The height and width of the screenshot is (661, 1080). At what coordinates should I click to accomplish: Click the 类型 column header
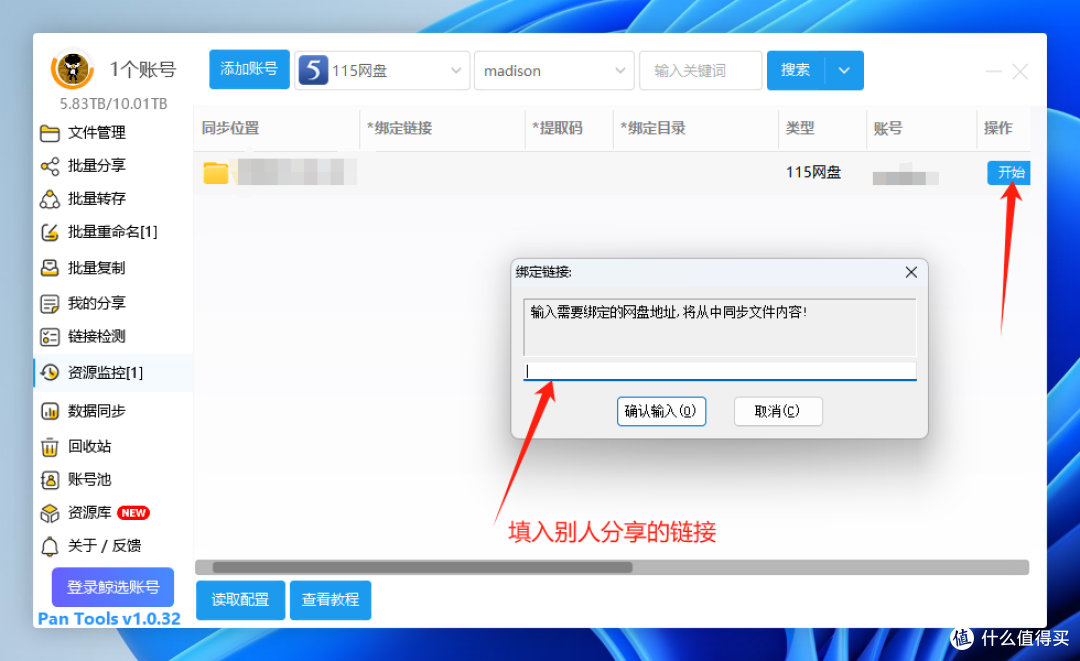[800, 128]
